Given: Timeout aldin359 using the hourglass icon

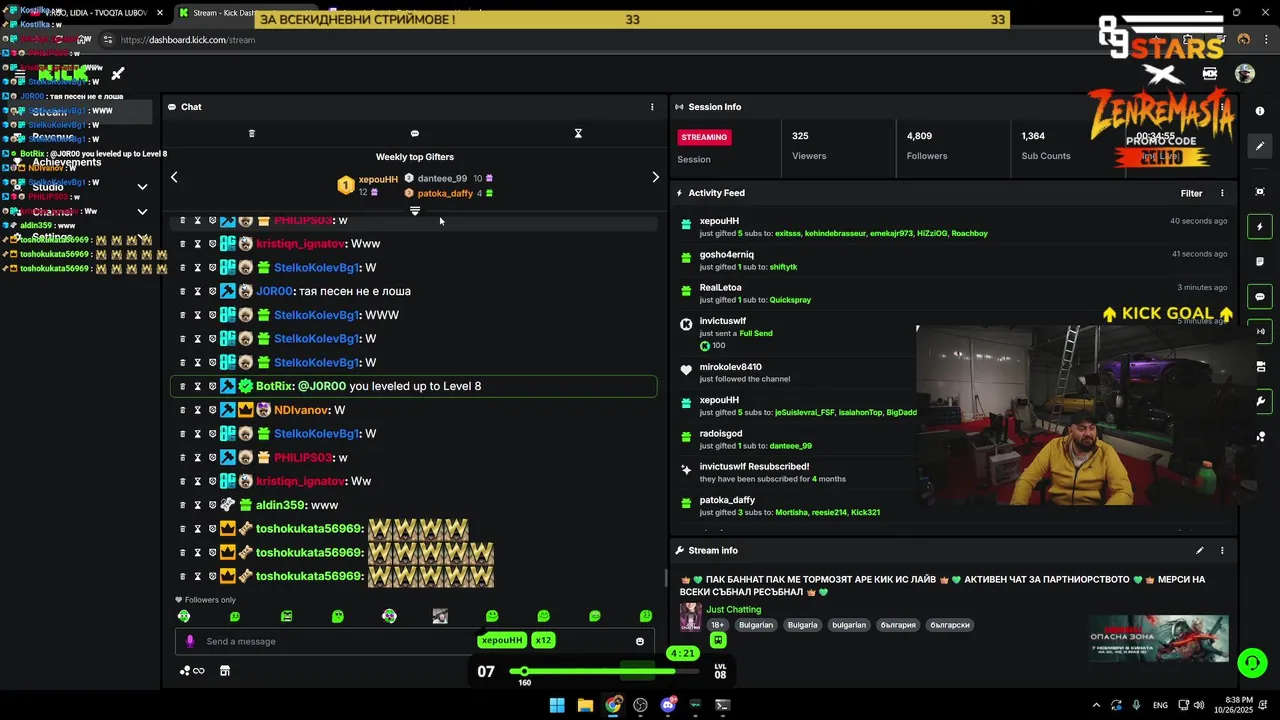Looking at the screenshot, I should (x=197, y=505).
